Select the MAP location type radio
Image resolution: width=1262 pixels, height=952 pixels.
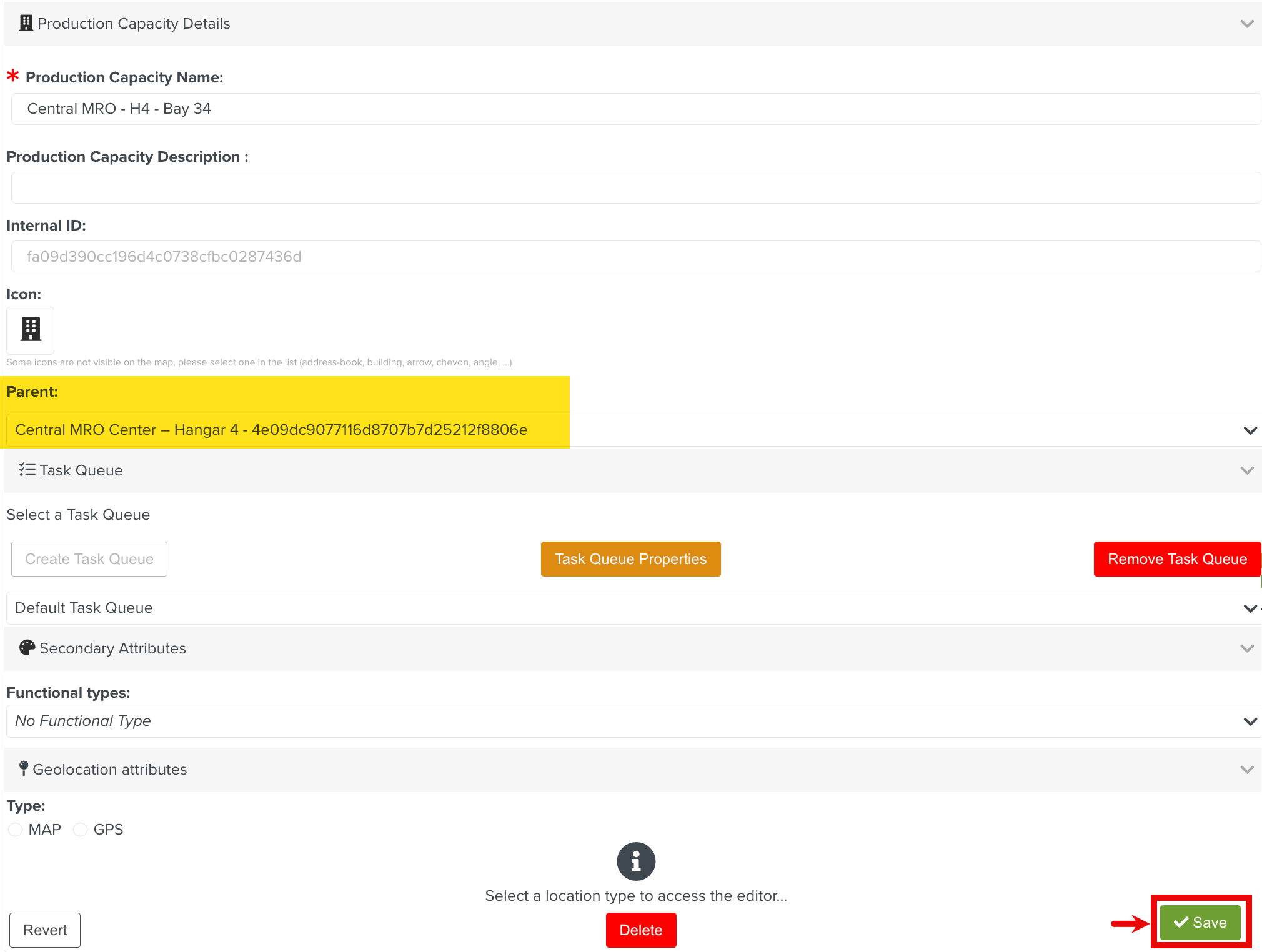pos(16,830)
